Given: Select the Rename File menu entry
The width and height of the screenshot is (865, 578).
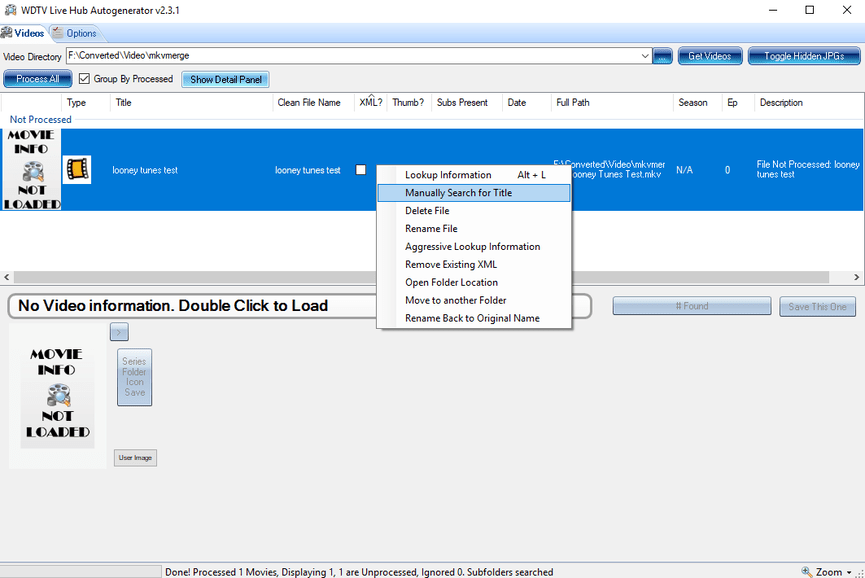Looking at the screenshot, I should click(474, 228).
